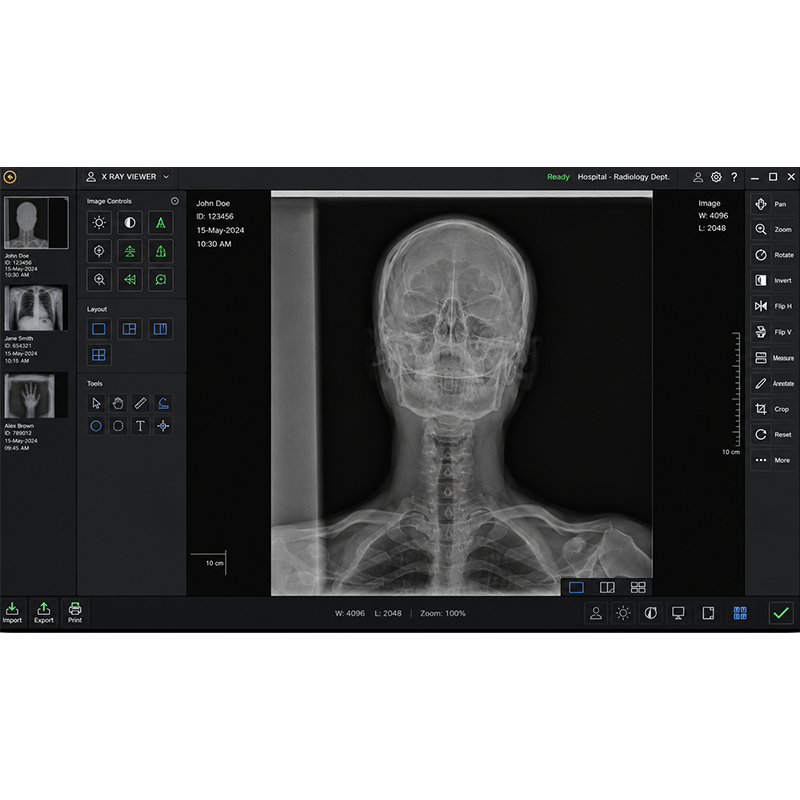Select Alex Brown hand X-ray thumbnail
The height and width of the screenshot is (800, 800).
point(36,395)
